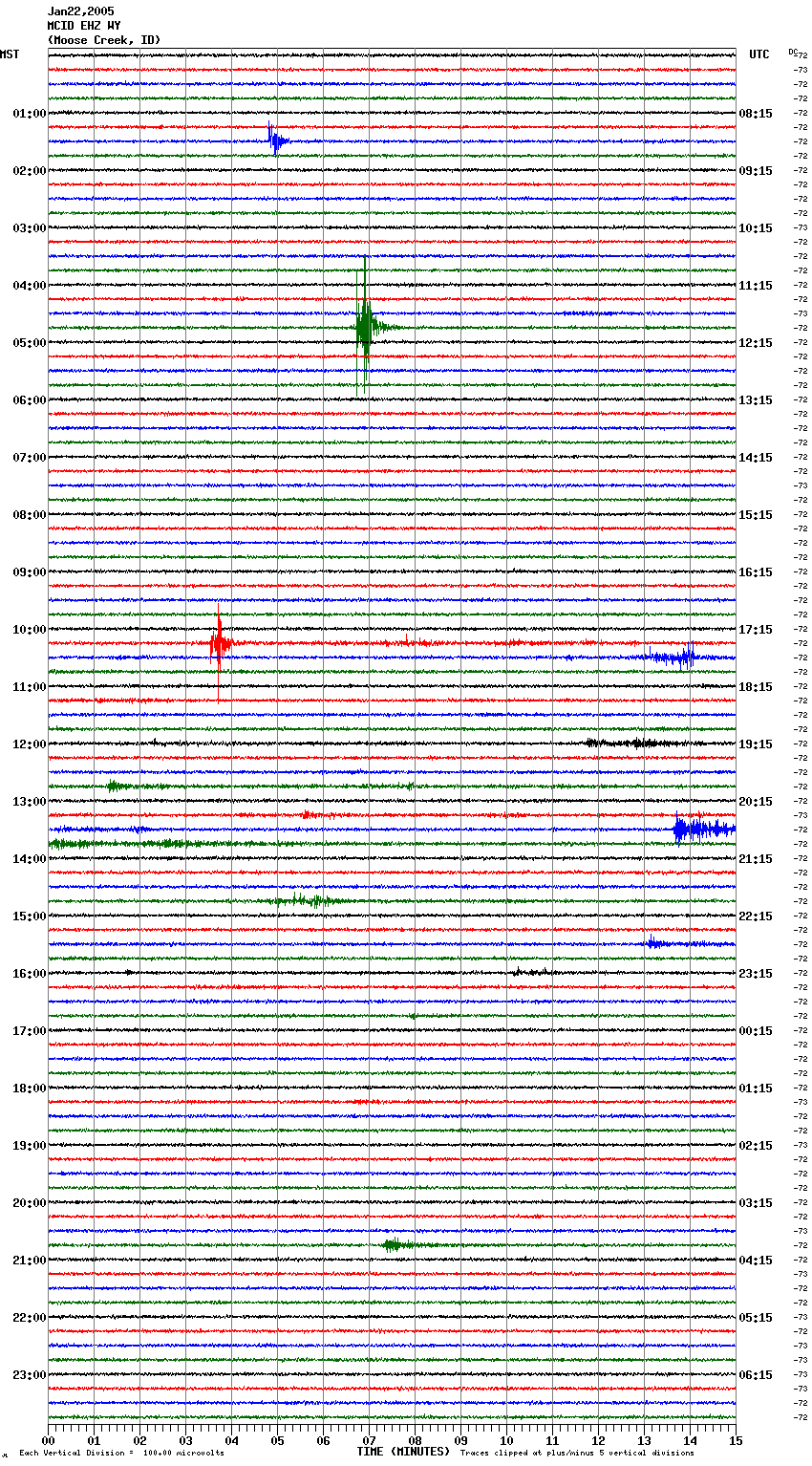The width and height of the screenshot is (812, 1466).
Task: Select the 03:00 MST hour label
Action: pyautogui.click(x=29, y=228)
